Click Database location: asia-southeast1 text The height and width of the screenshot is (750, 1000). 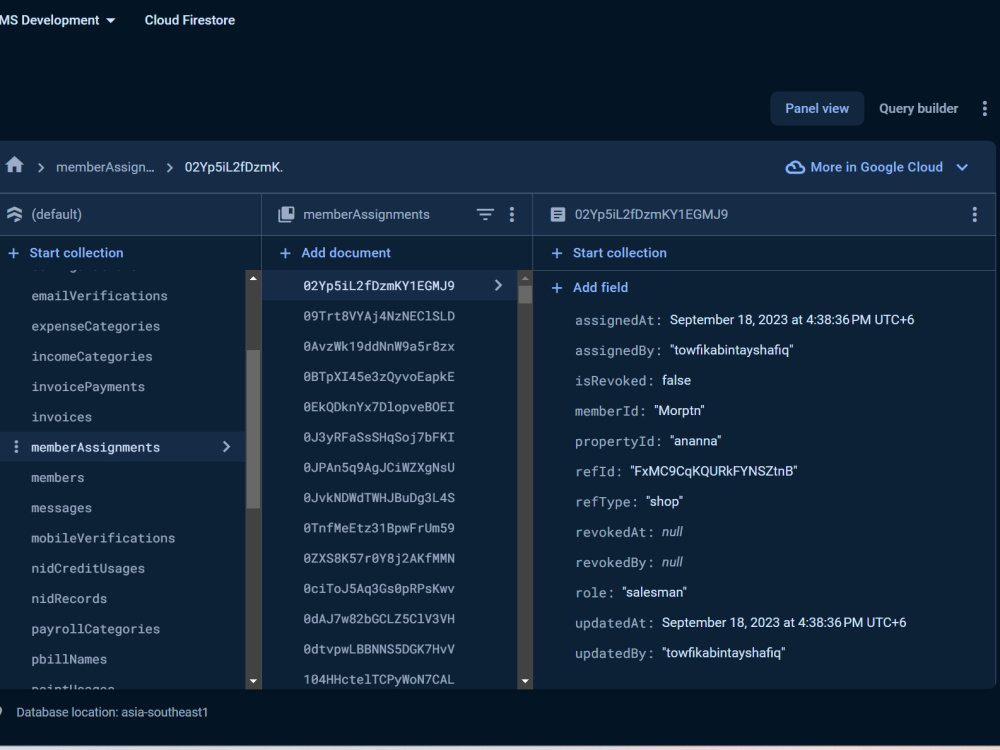(x=112, y=712)
